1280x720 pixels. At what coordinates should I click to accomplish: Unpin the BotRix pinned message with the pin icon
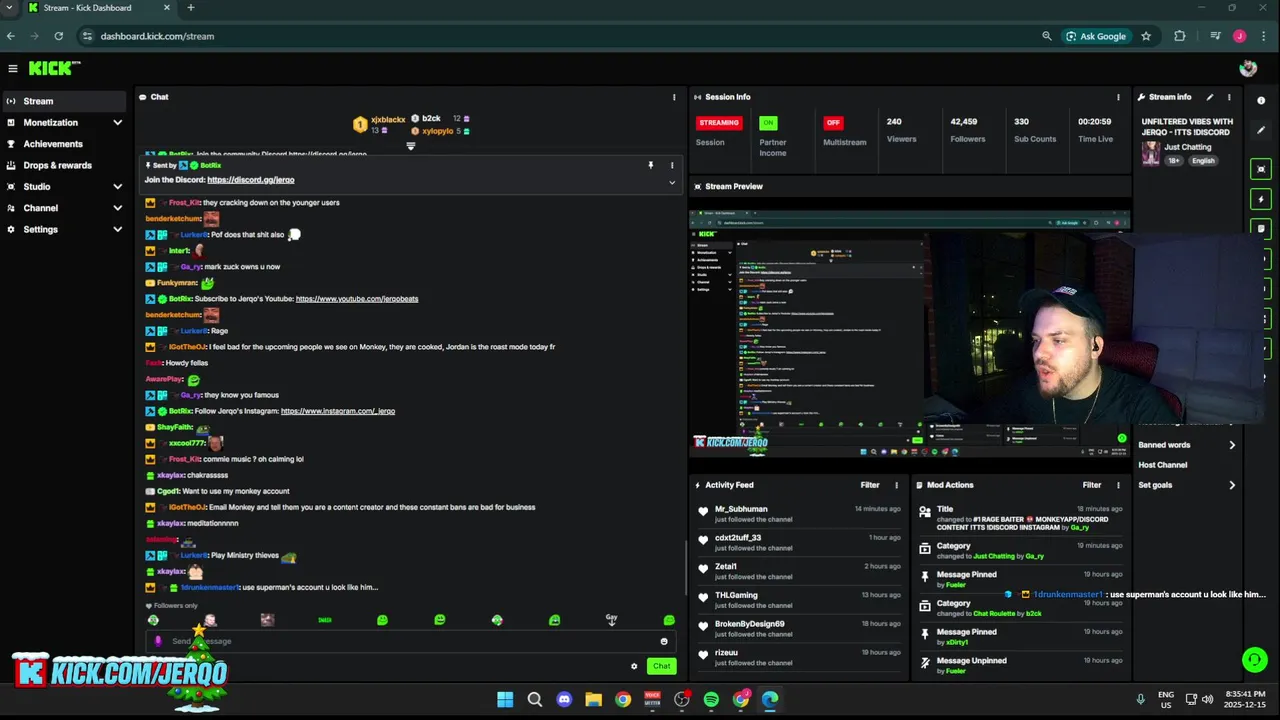coord(650,165)
